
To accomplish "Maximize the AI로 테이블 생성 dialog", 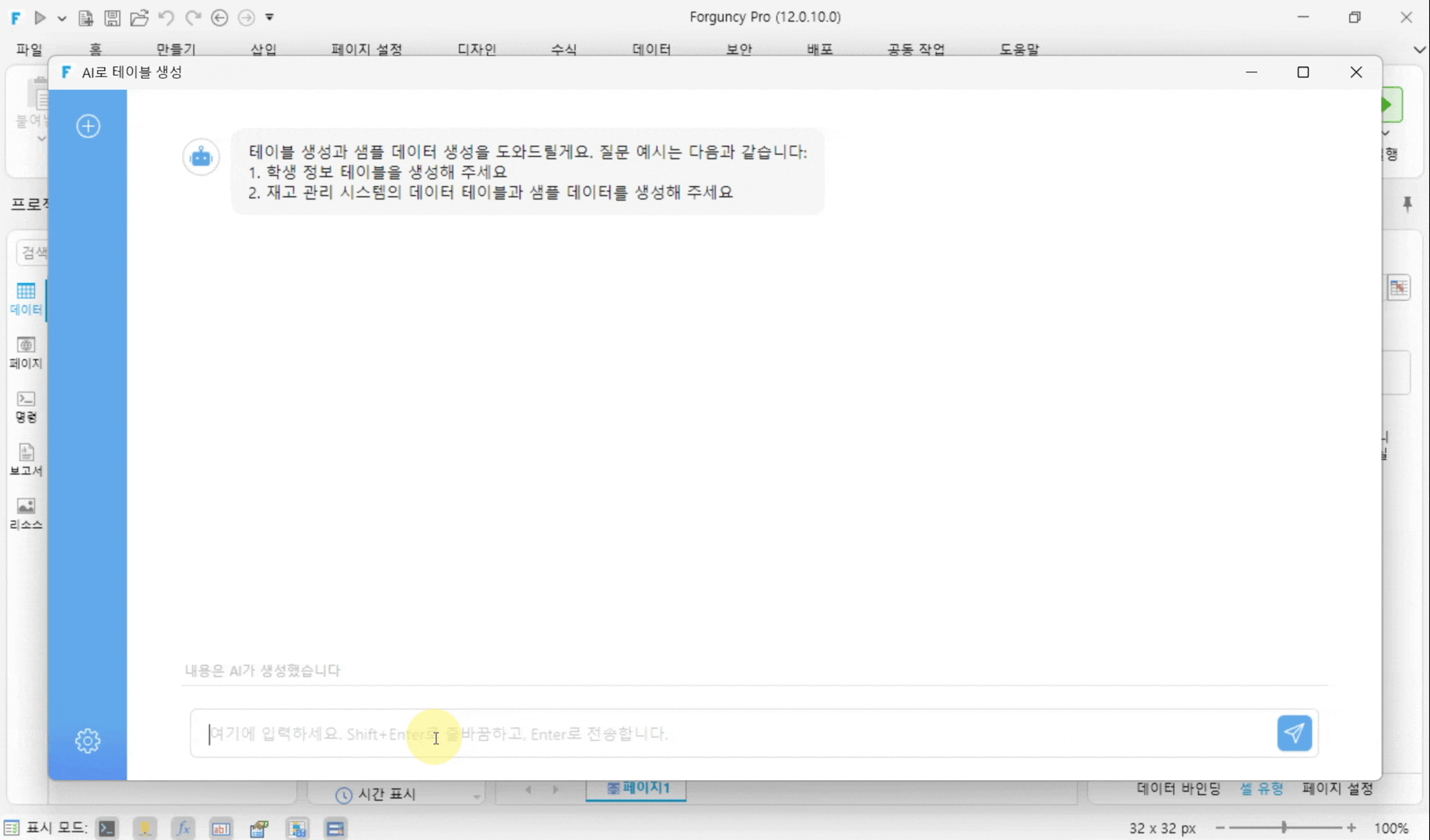I will [x=1303, y=72].
